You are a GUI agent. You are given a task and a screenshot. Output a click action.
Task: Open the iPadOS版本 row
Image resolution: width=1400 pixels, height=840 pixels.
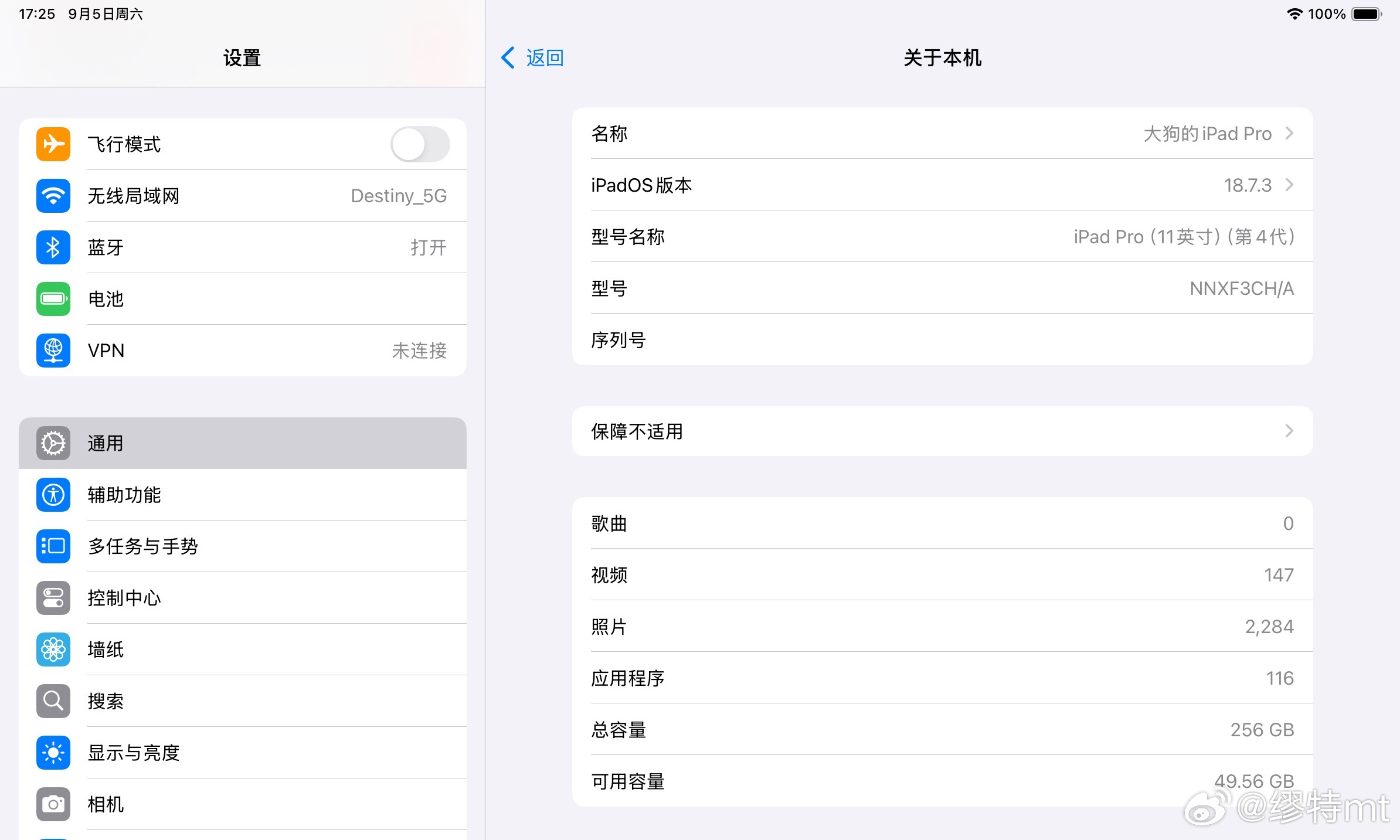click(942, 185)
